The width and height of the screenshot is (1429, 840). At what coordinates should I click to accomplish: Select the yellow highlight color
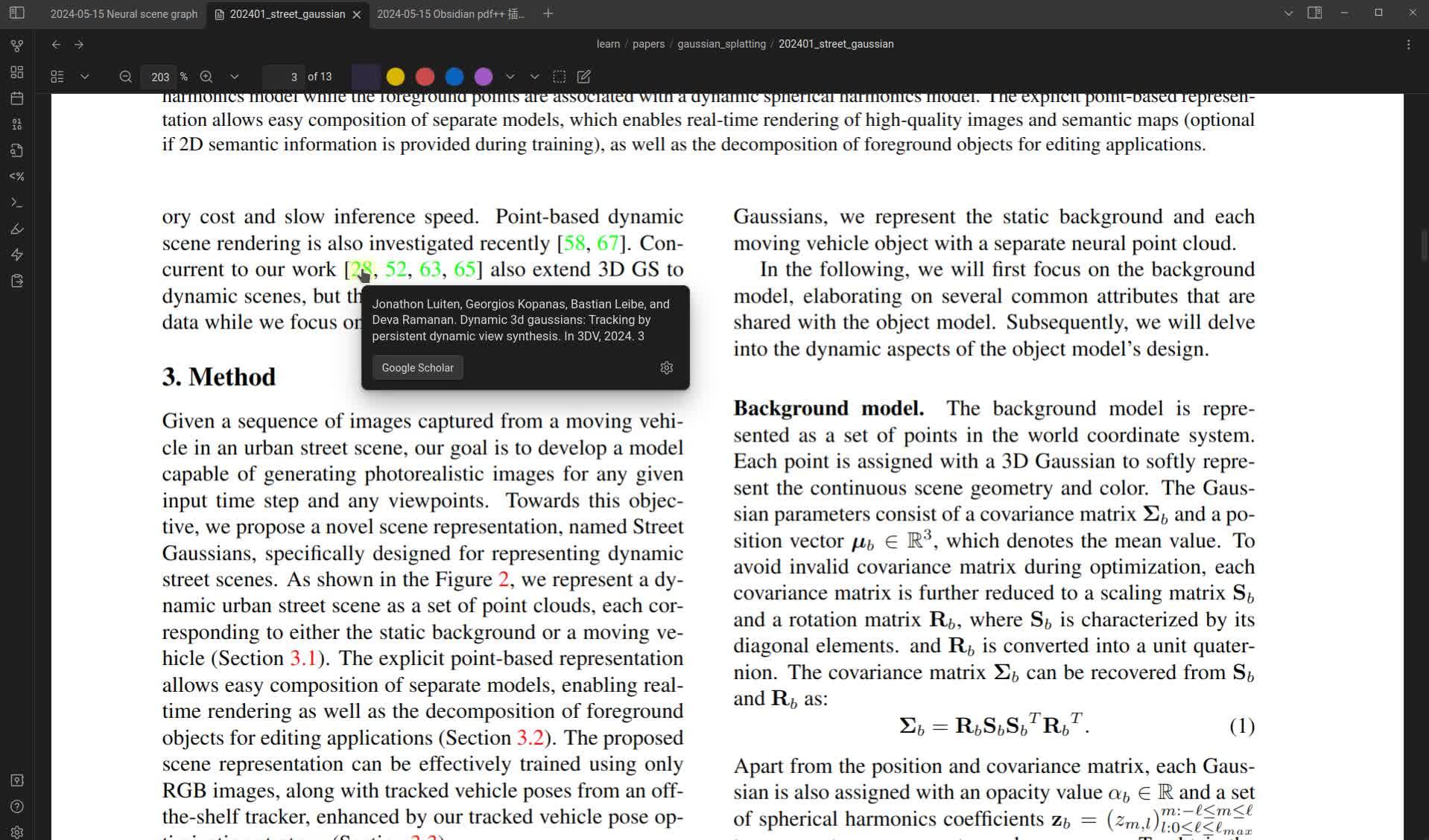click(396, 77)
